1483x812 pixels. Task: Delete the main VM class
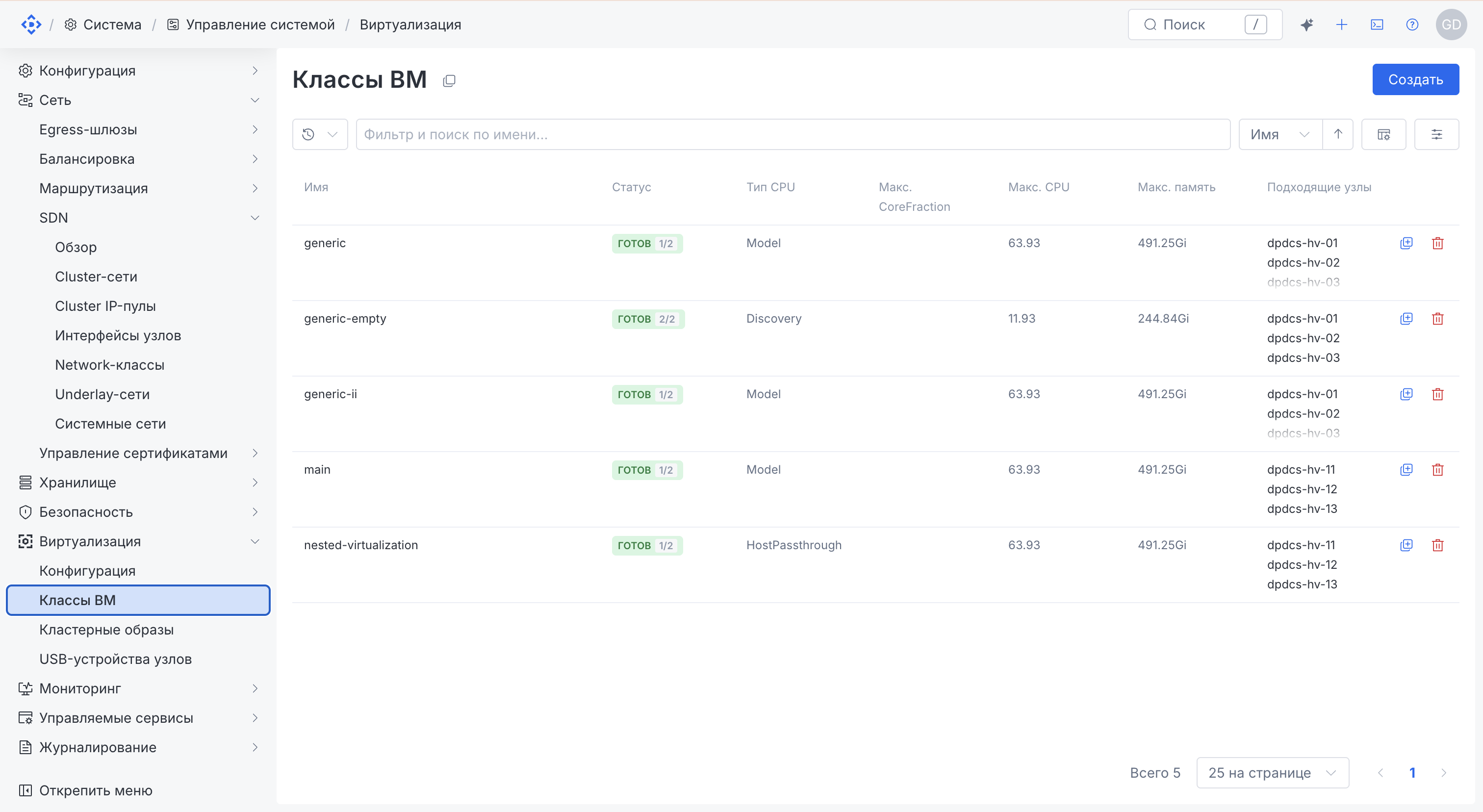click(x=1437, y=470)
